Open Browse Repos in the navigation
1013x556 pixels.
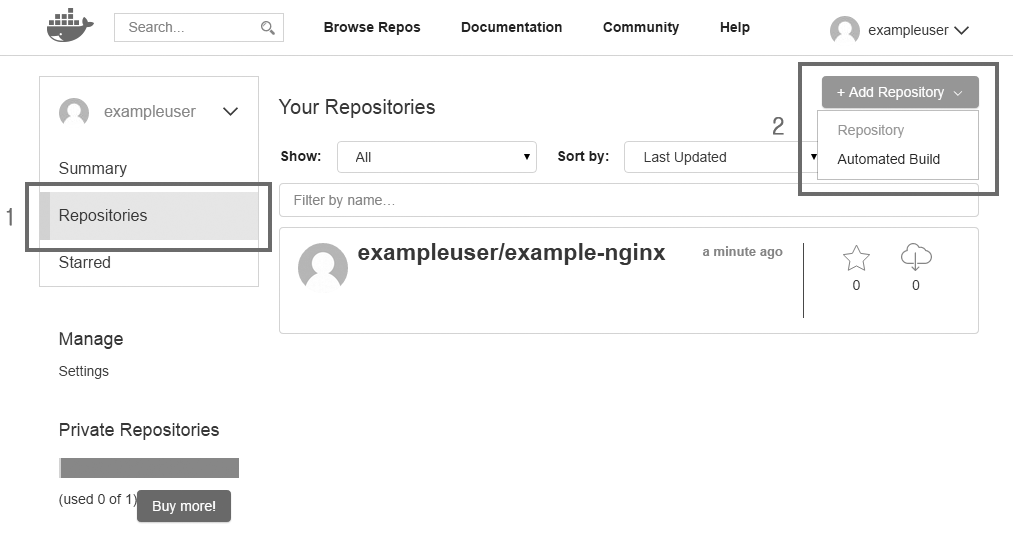click(x=372, y=27)
